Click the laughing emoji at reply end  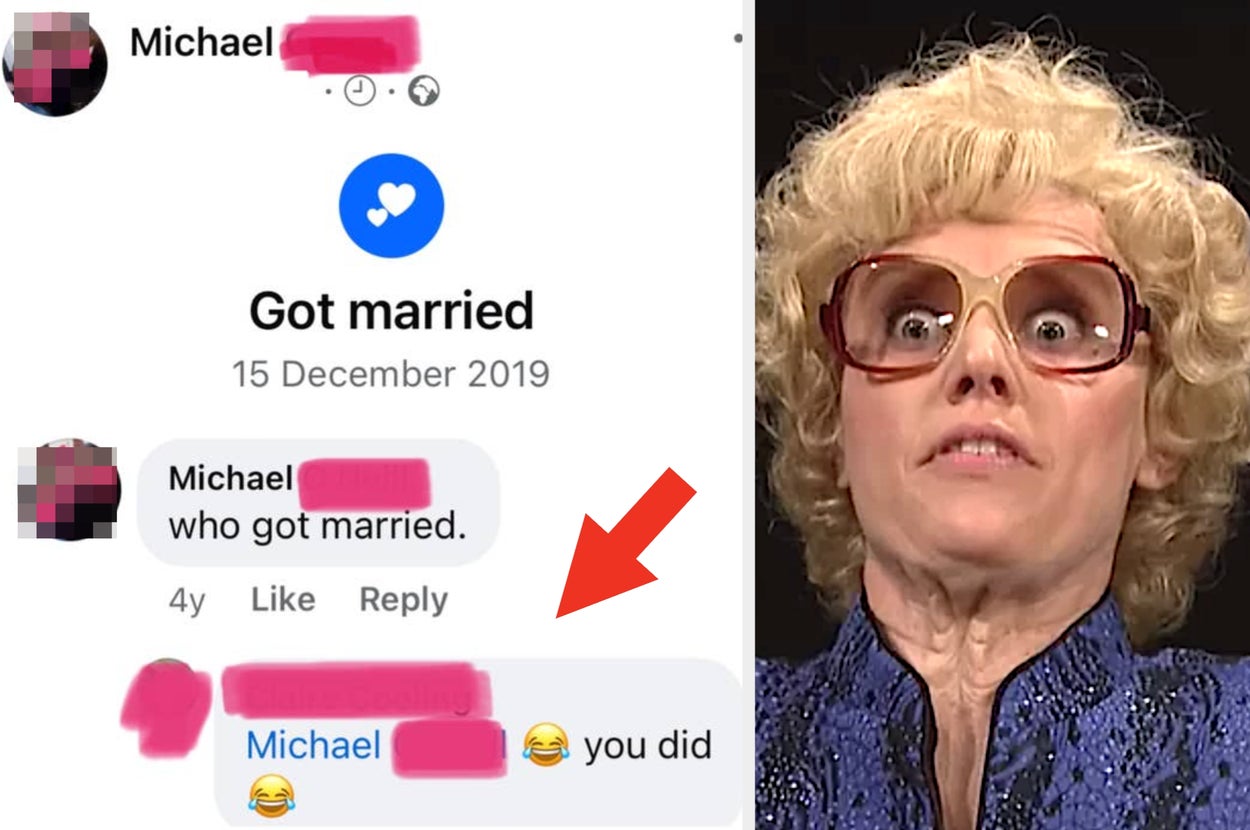[x=271, y=795]
